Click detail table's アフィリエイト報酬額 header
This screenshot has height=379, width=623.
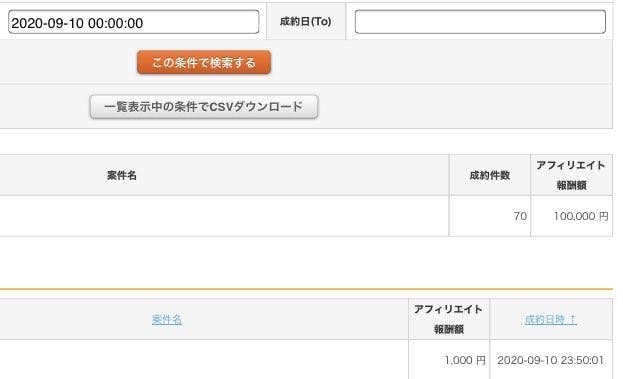coord(449,319)
